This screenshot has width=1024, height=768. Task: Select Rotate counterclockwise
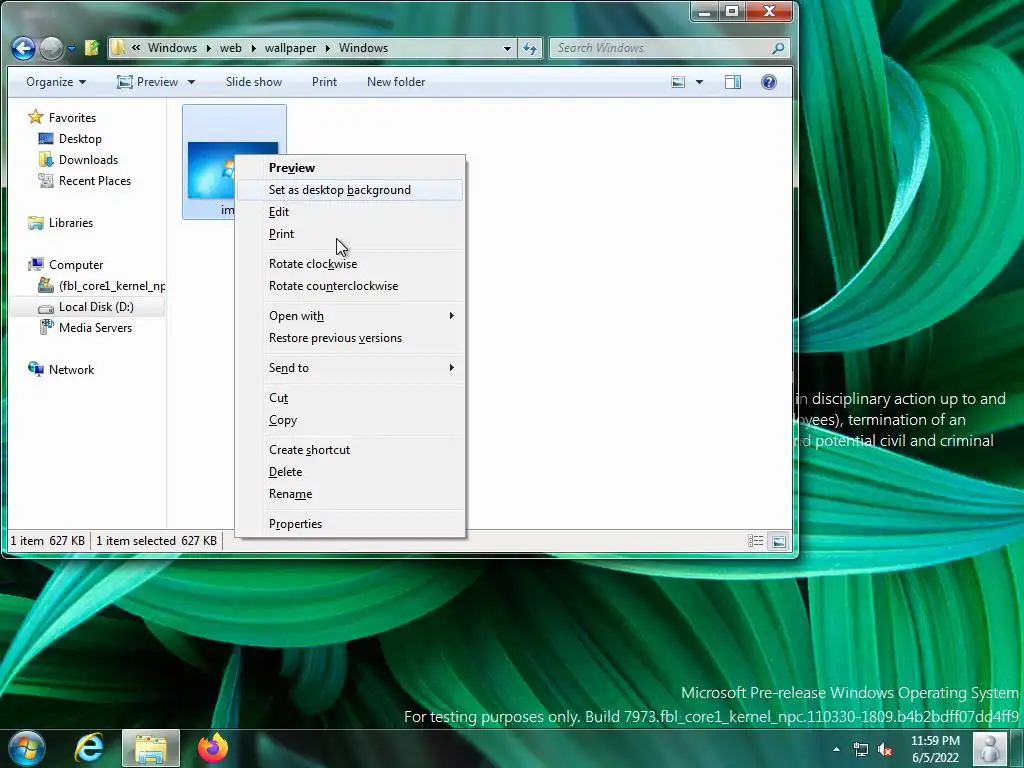click(x=350, y=286)
